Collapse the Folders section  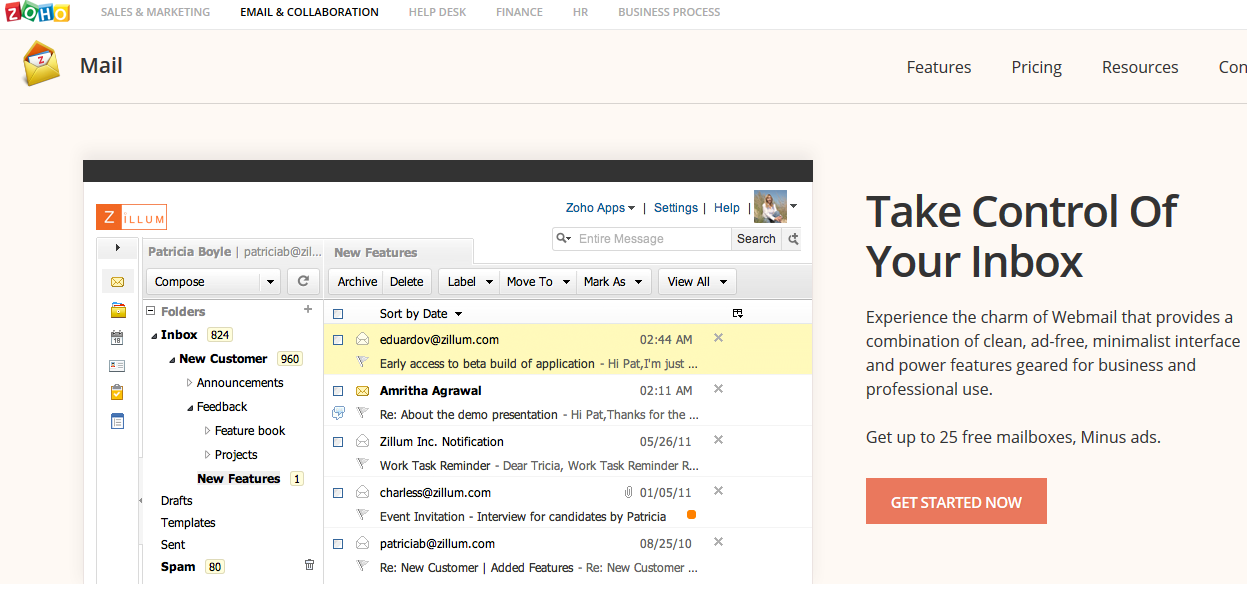click(151, 312)
